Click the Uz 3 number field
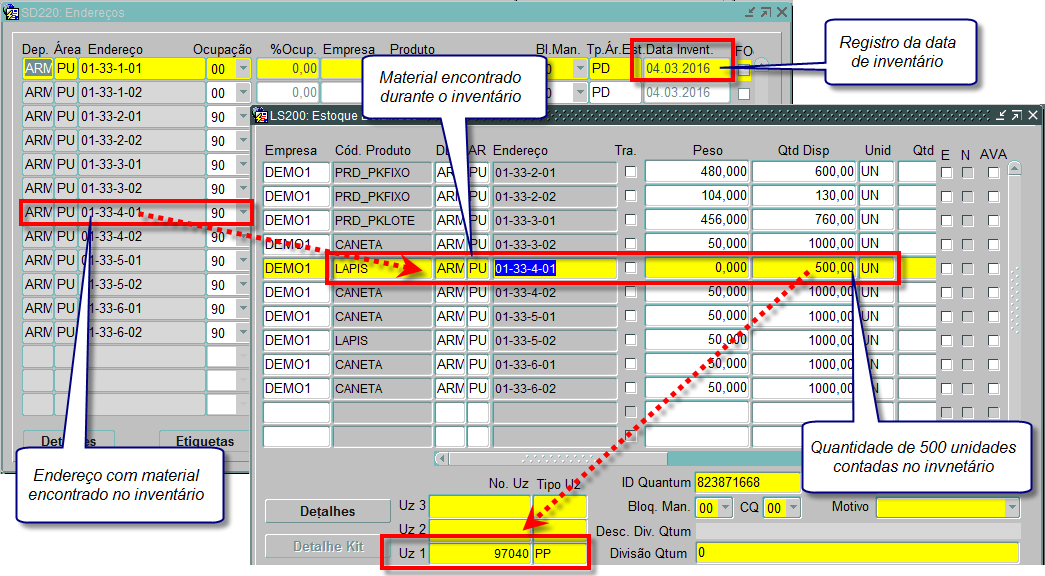 pos(480,505)
